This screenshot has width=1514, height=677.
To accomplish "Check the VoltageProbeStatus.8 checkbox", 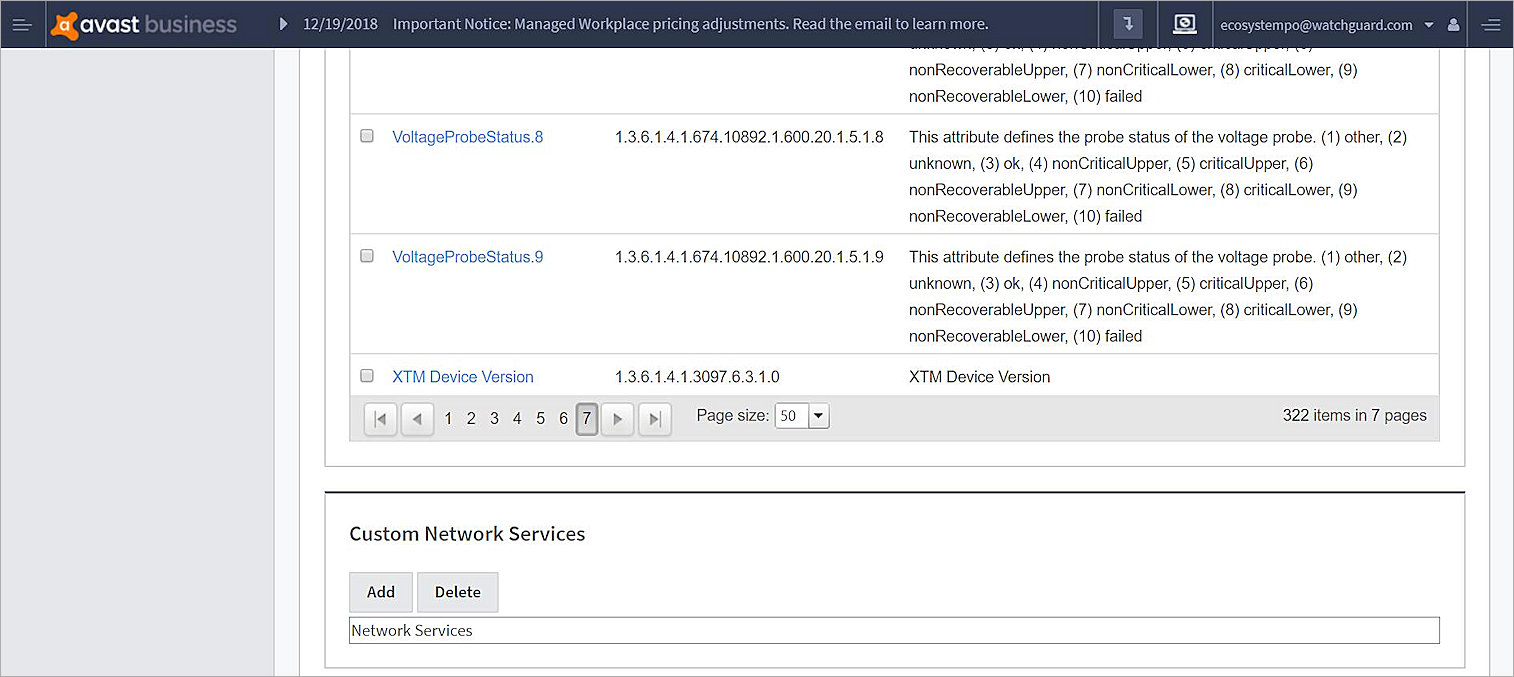I will coord(366,135).
